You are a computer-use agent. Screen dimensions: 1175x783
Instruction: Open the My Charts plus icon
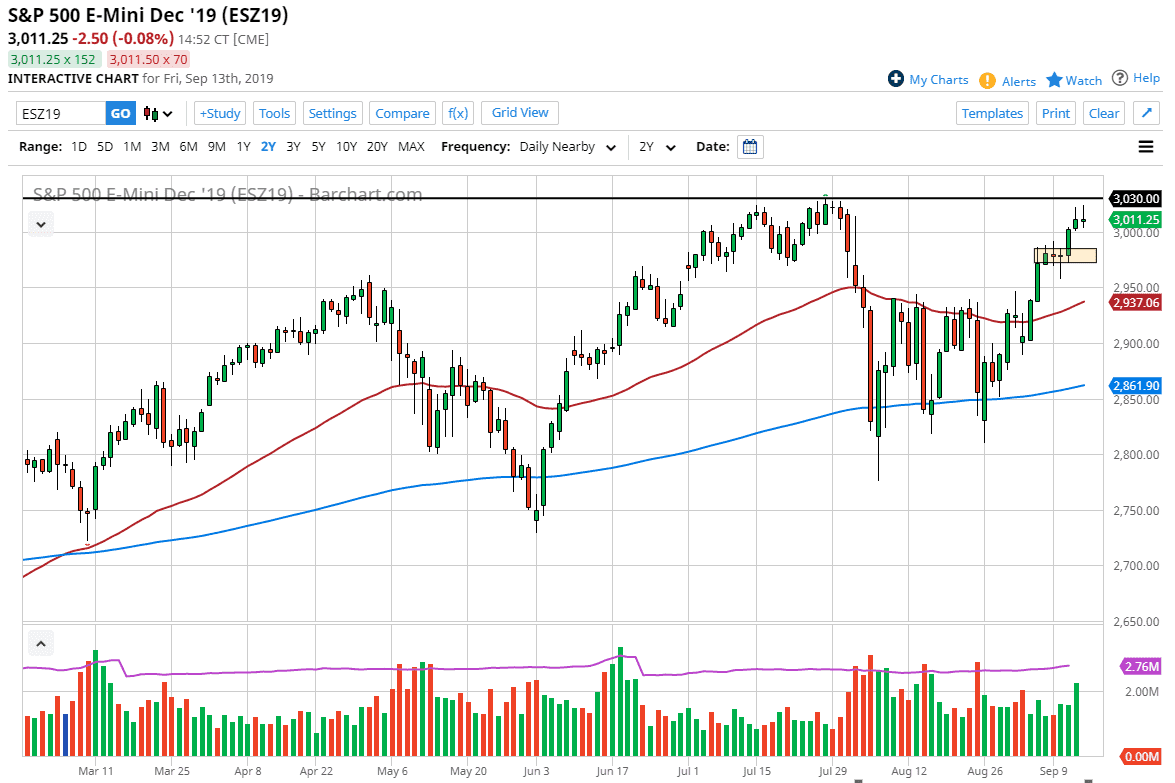point(896,79)
